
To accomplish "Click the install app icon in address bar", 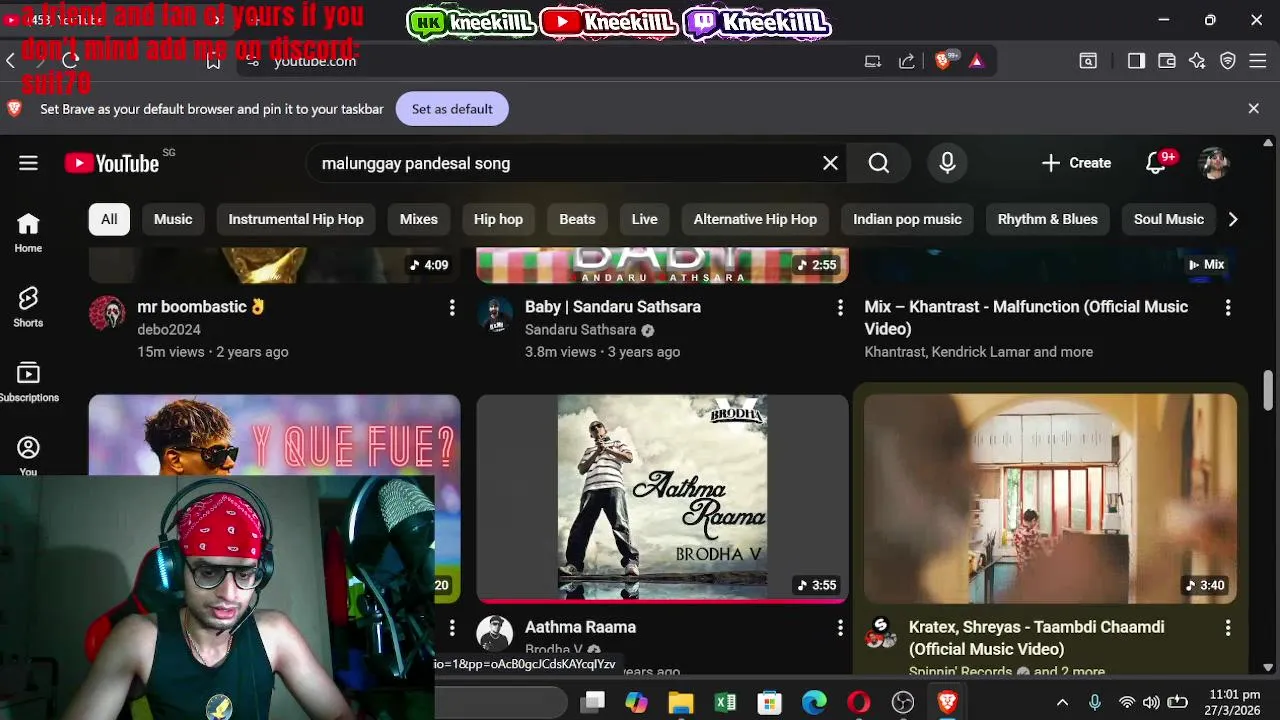I will pos(873,61).
